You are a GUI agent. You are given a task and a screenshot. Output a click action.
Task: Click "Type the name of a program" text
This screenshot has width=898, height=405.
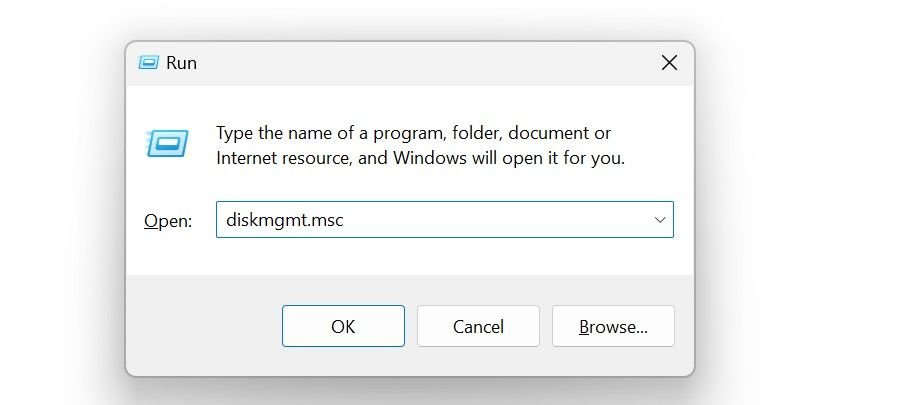tap(330, 133)
